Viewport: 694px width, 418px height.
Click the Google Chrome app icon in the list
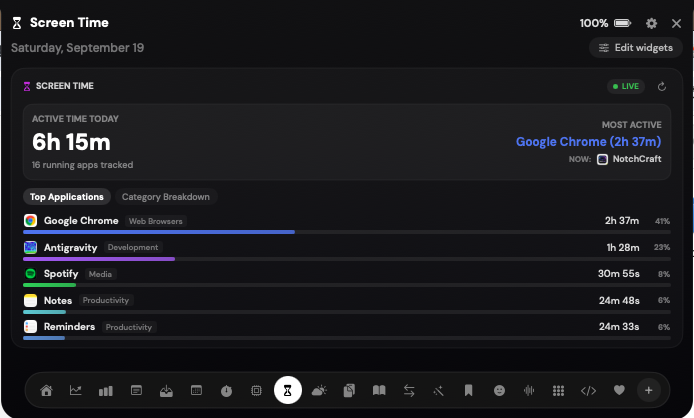[x=31, y=221]
